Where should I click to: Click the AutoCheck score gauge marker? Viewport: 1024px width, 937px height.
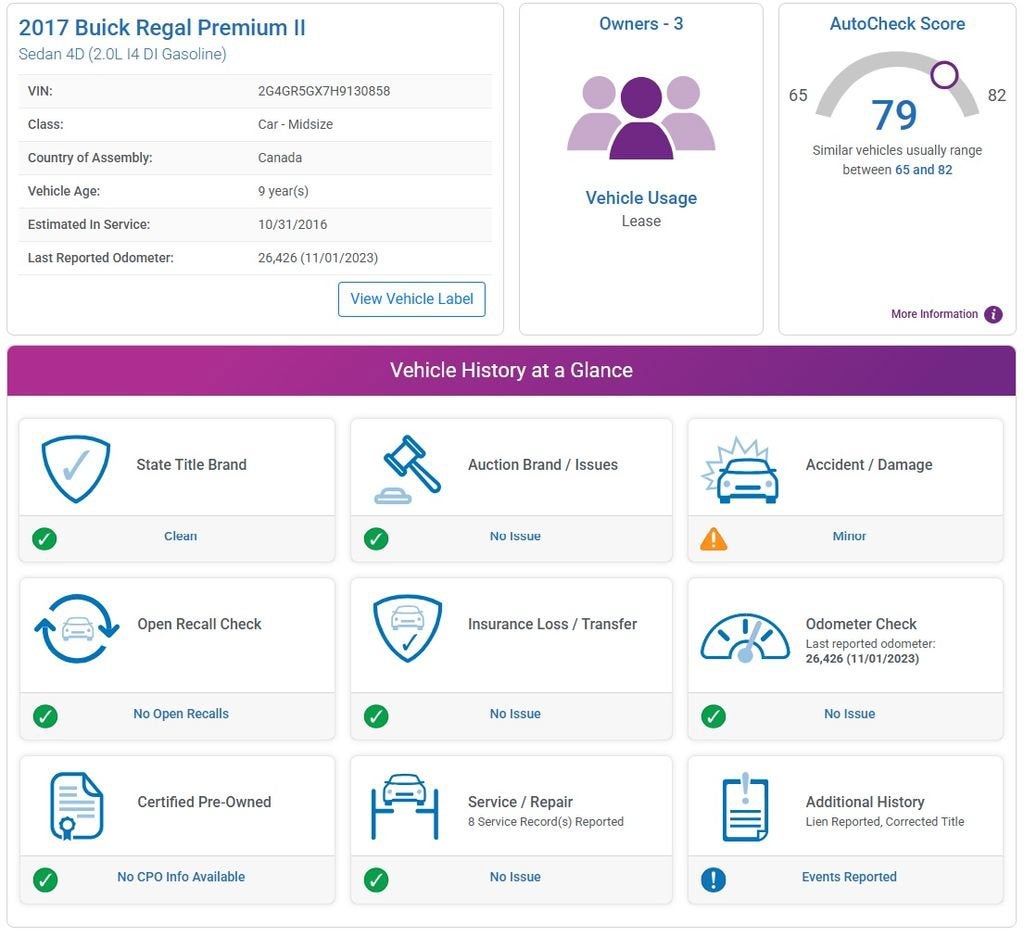pos(944,74)
